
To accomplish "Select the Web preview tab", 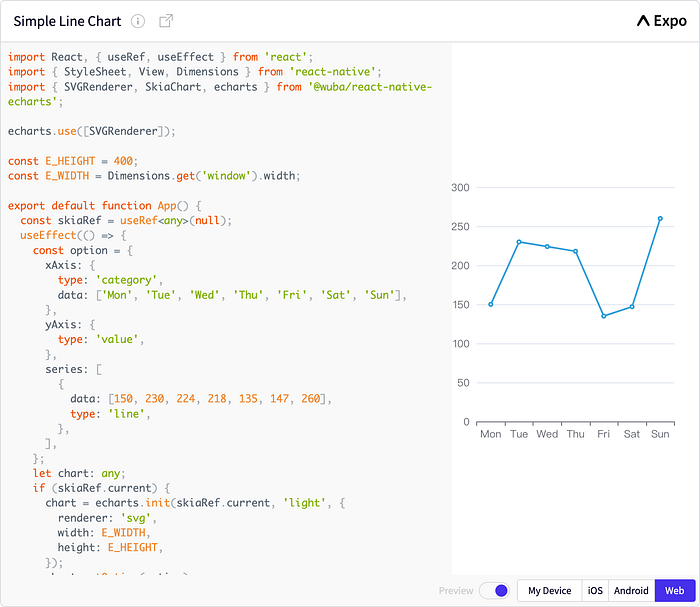I will (x=675, y=591).
